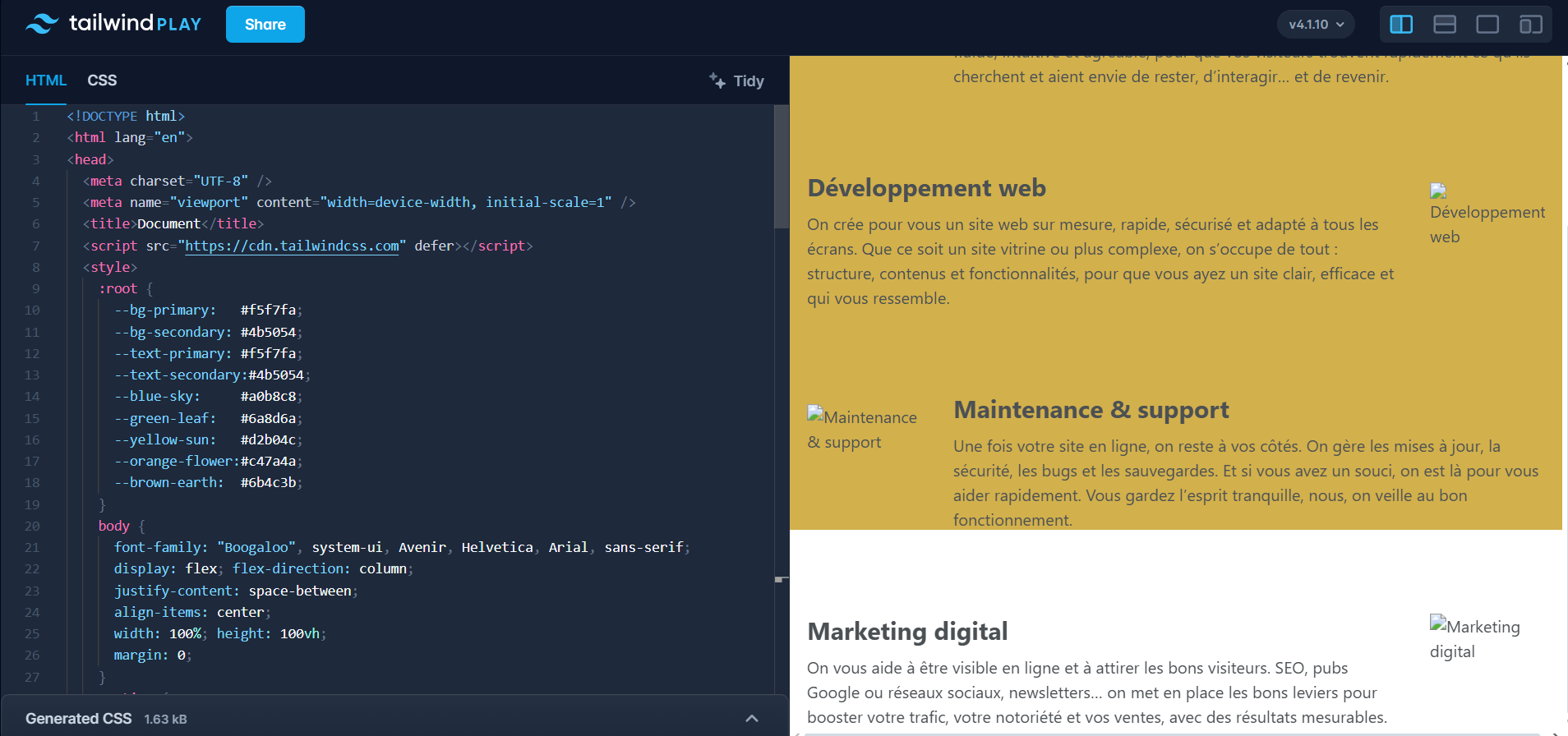
Task: Select preview-only layout icon
Action: pos(1487,25)
